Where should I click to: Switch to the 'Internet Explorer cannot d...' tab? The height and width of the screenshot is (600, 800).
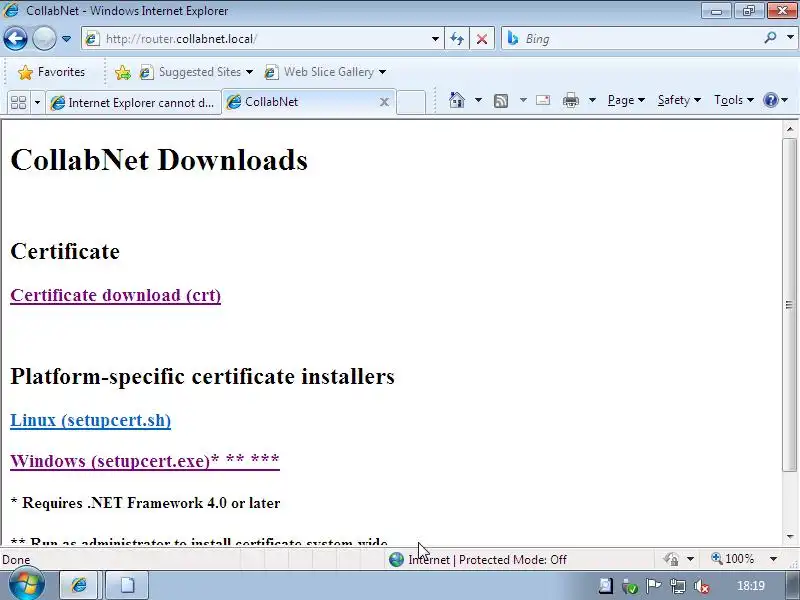click(x=133, y=103)
